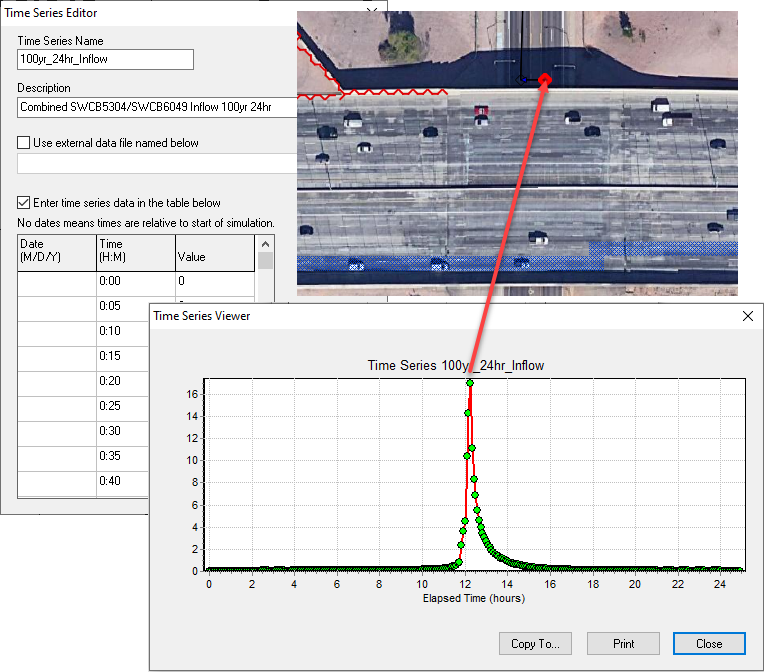Image resolution: width=764 pixels, height=672 pixels.
Task: Enable 'Use external data file' checkbox
Action: pos(25,143)
